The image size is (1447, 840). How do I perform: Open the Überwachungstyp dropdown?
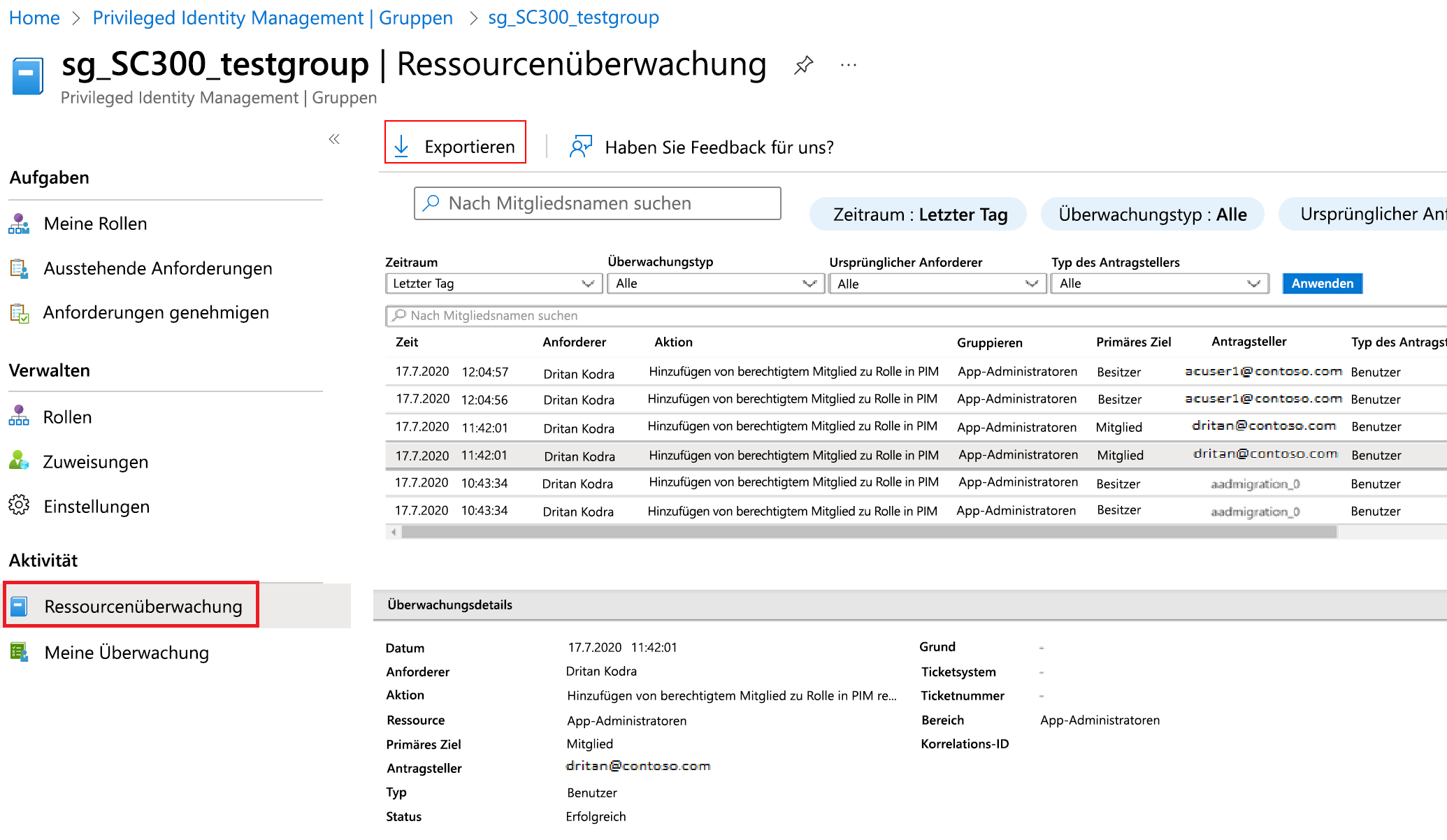point(716,283)
